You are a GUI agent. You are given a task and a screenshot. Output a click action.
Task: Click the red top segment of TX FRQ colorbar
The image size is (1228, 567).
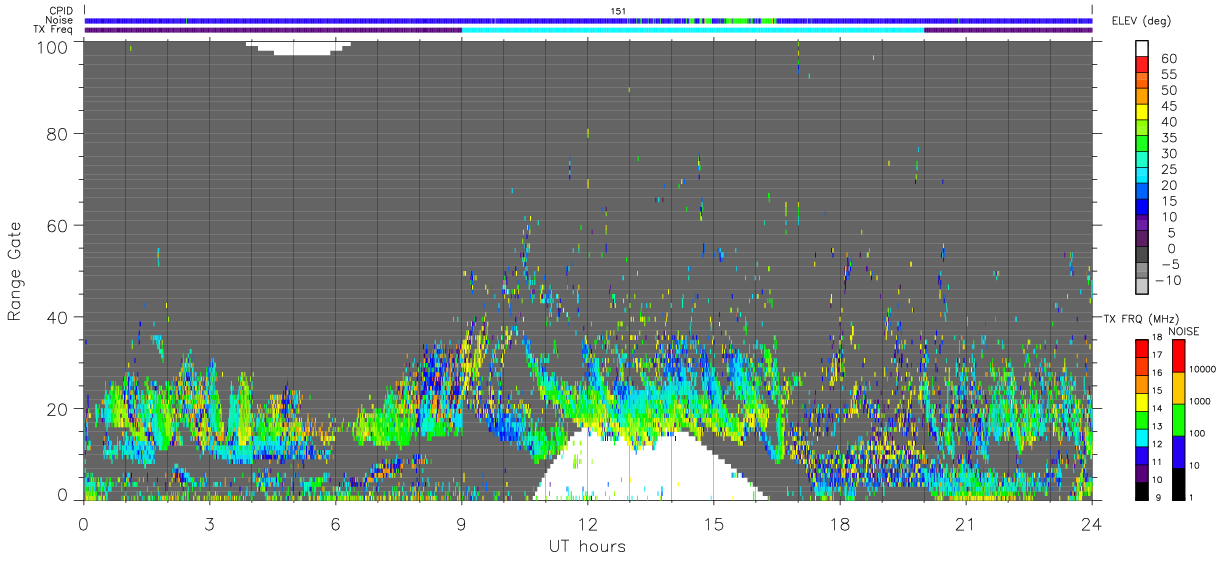(1142, 348)
